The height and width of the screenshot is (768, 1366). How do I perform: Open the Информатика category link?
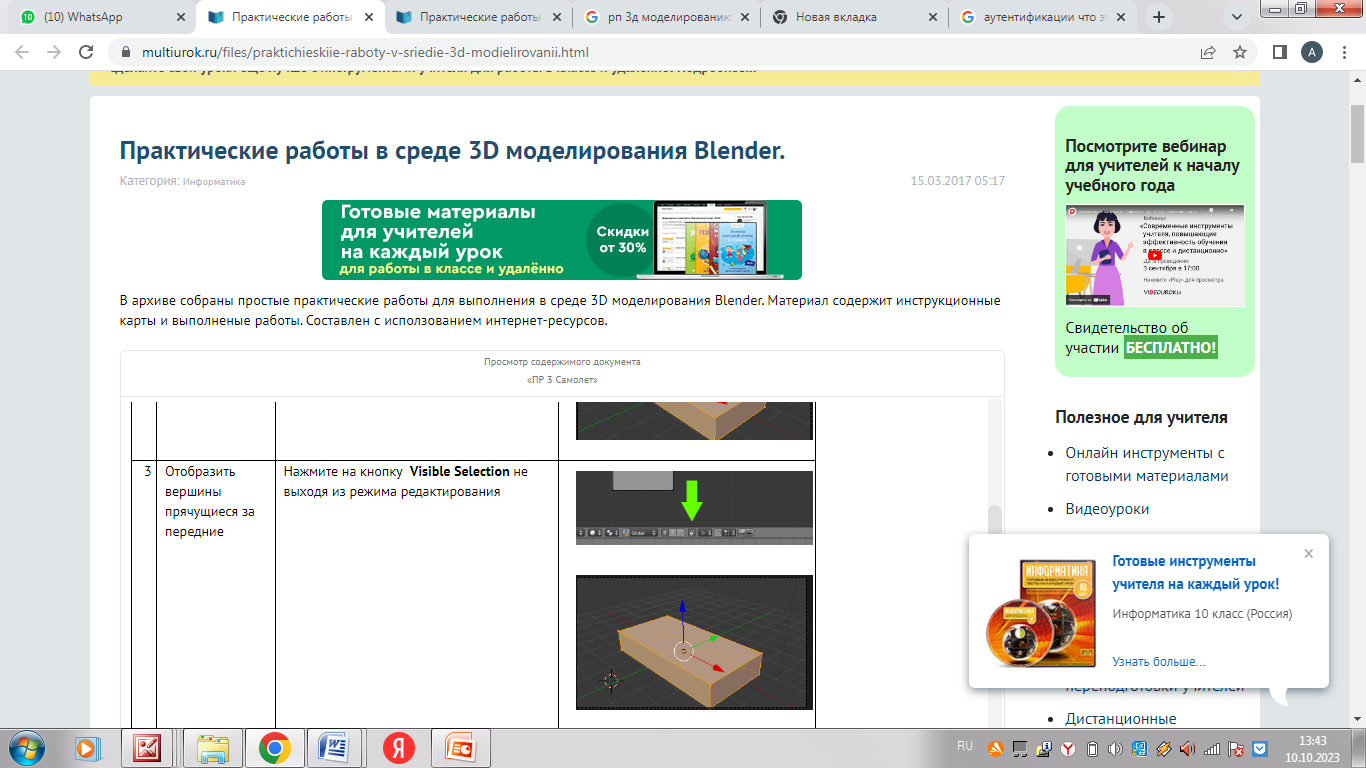(214, 182)
